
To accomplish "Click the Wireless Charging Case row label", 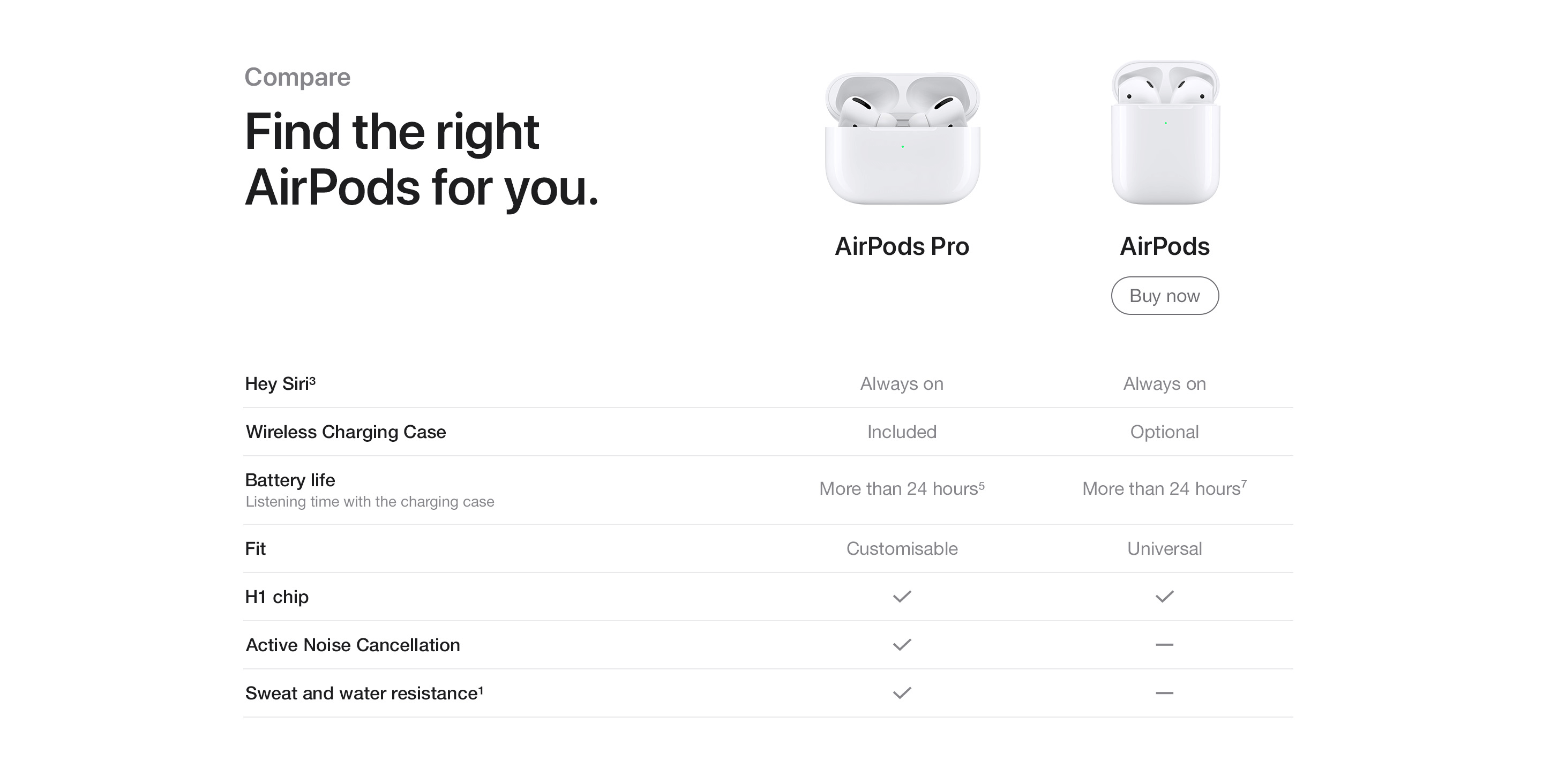I will tap(346, 432).
